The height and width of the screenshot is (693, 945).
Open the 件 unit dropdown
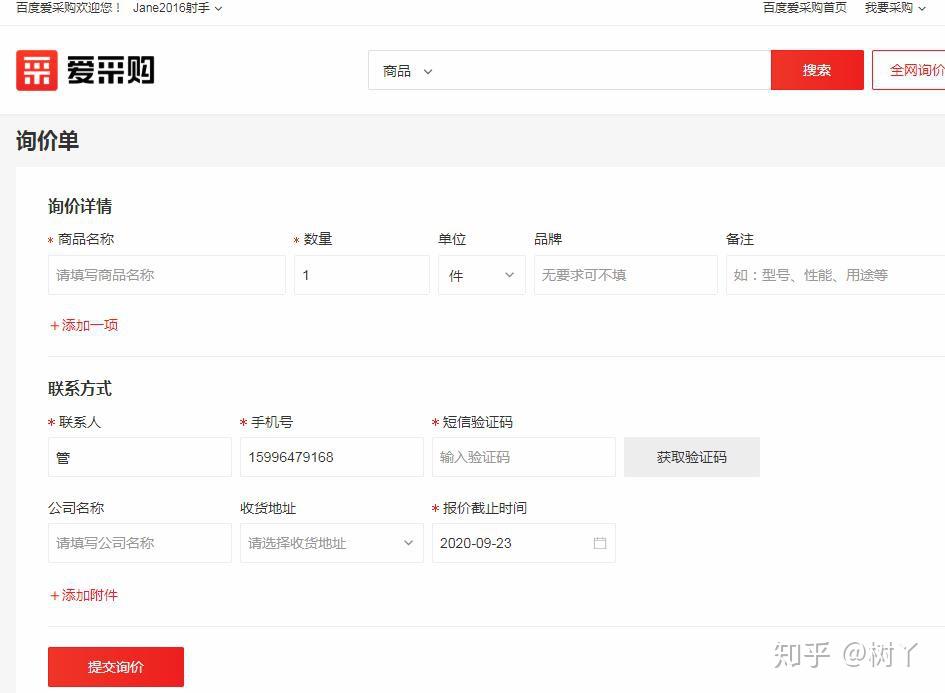[x=482, y=275]
